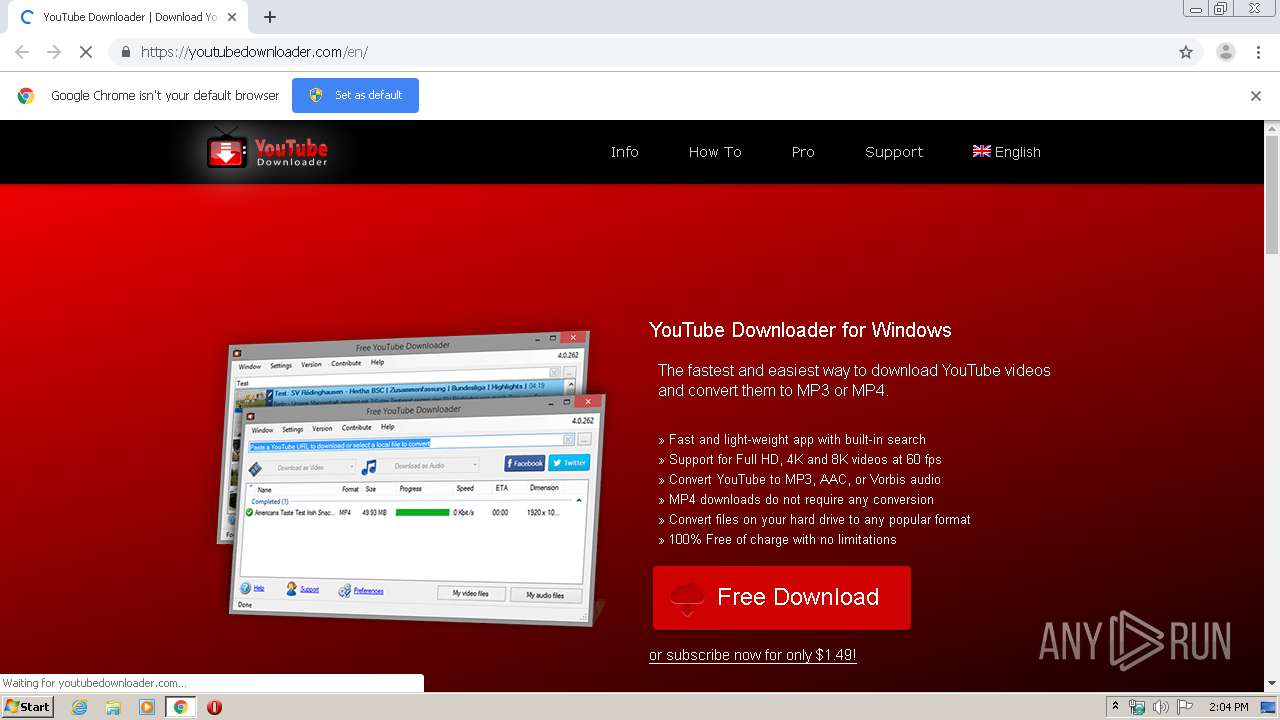
Task: Open Chrome three-dot menu
Action: (x=1258, y=52)
